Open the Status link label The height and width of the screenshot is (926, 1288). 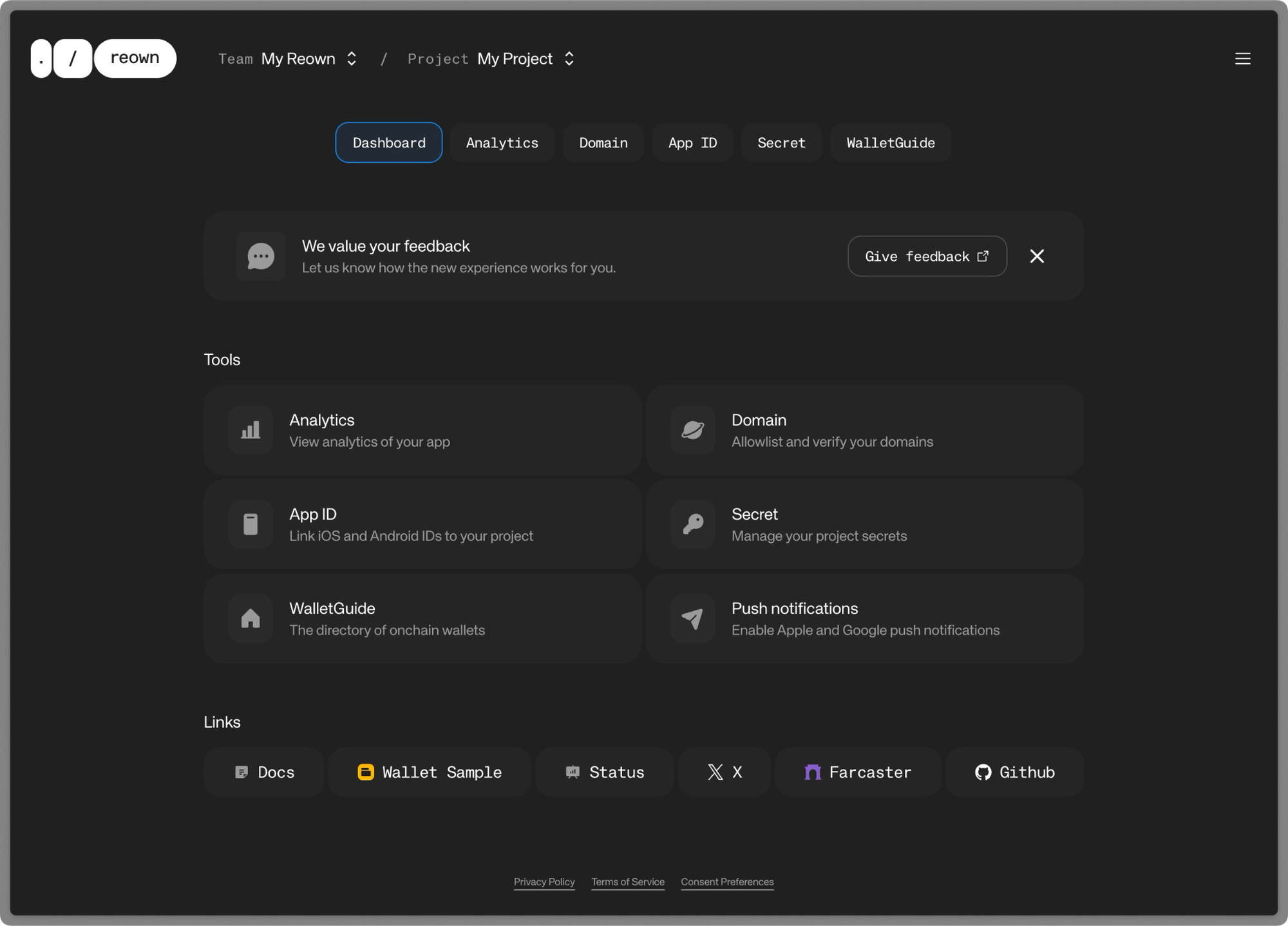click(x=617, y=772)
